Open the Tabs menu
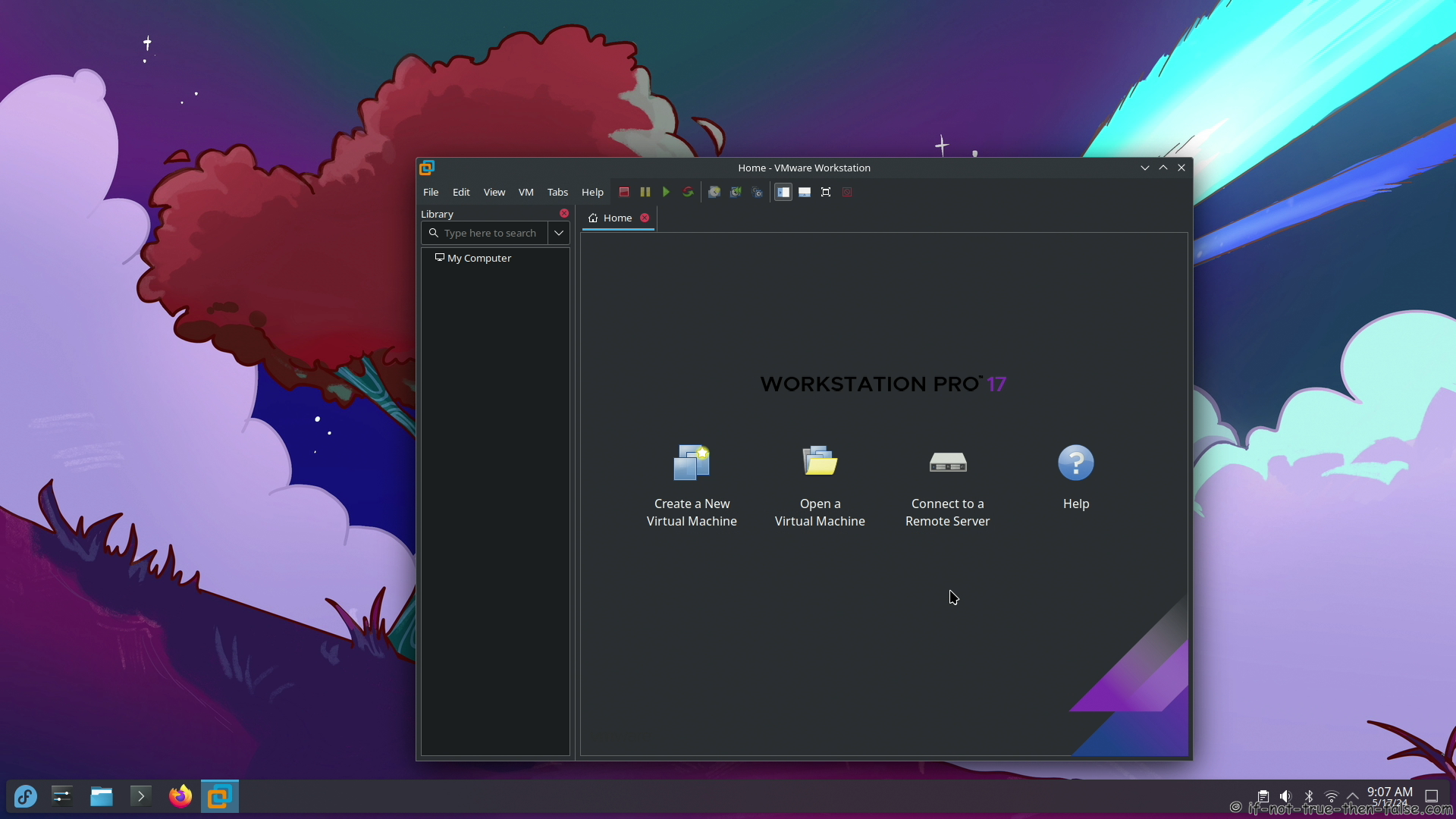This screenshot has width=1456, height=819. point(557,192)
